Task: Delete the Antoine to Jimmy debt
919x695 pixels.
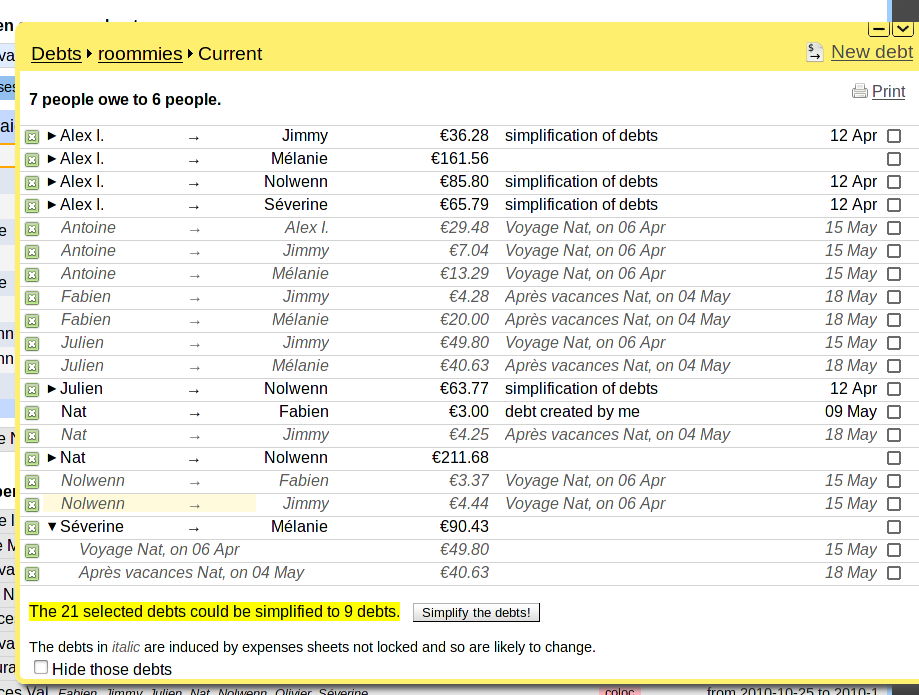Action: coord(32,251)
